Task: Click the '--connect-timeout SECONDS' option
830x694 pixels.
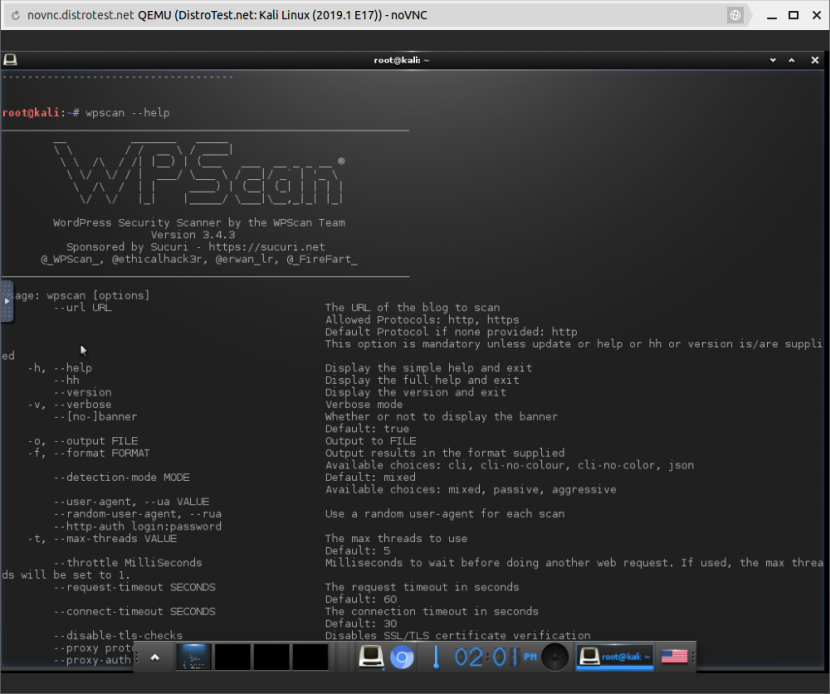Action: [x=134, y=611]
